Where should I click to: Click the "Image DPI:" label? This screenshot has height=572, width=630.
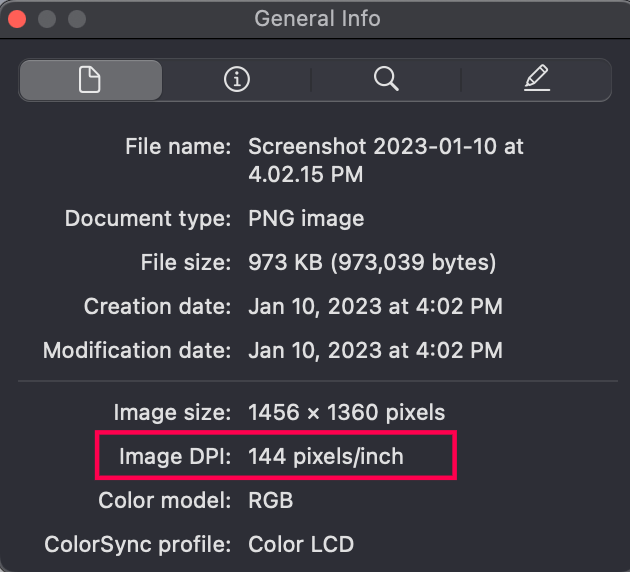176,457
